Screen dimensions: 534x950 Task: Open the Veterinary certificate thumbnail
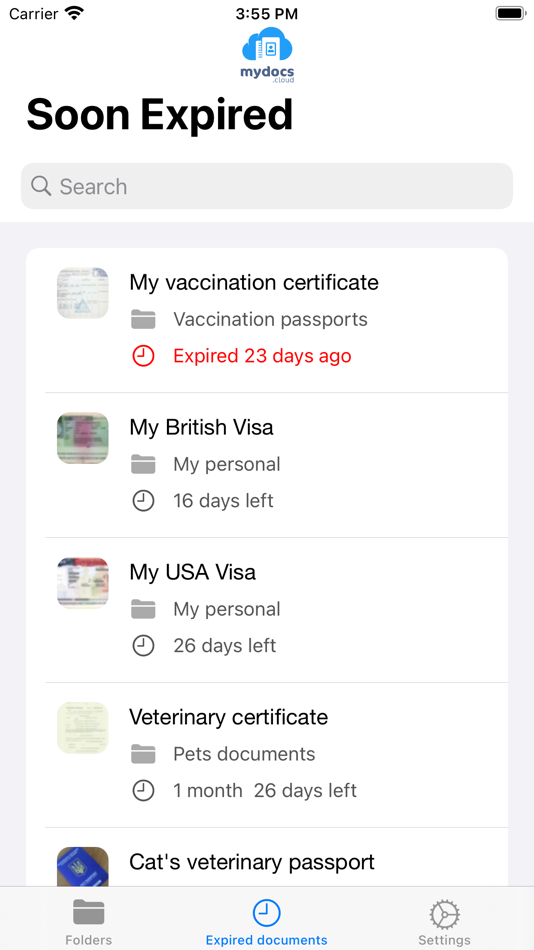click(x=82, y=728)
